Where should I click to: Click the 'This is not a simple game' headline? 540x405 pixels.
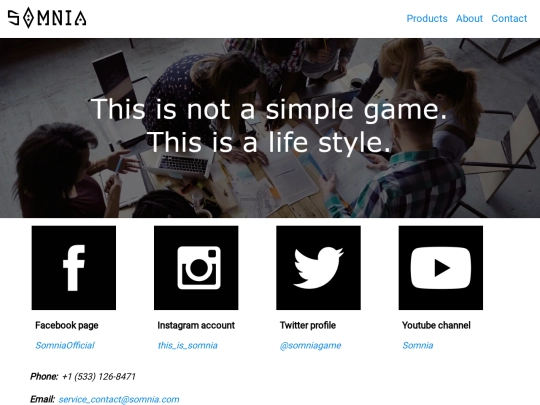click(269, 109)
